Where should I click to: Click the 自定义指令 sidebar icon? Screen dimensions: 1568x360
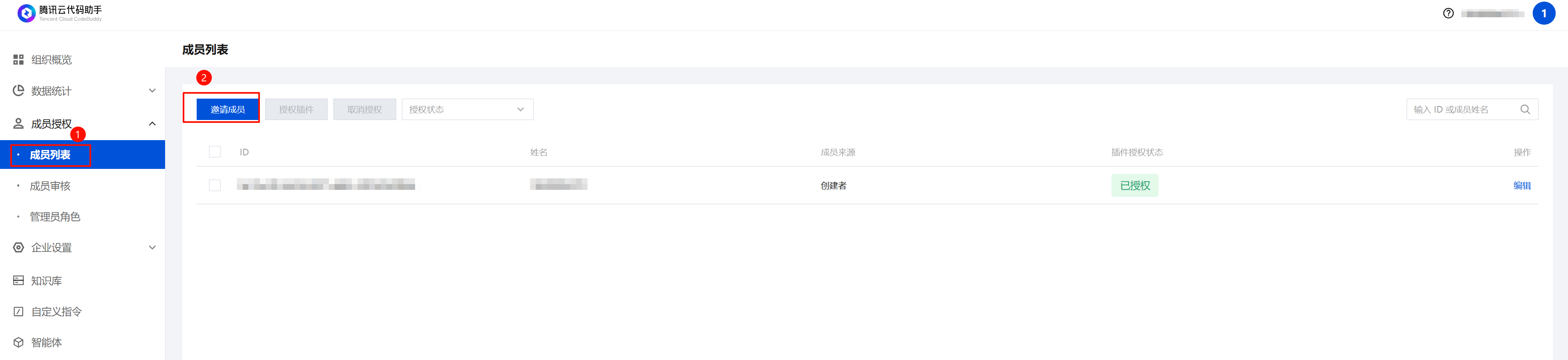19,311
